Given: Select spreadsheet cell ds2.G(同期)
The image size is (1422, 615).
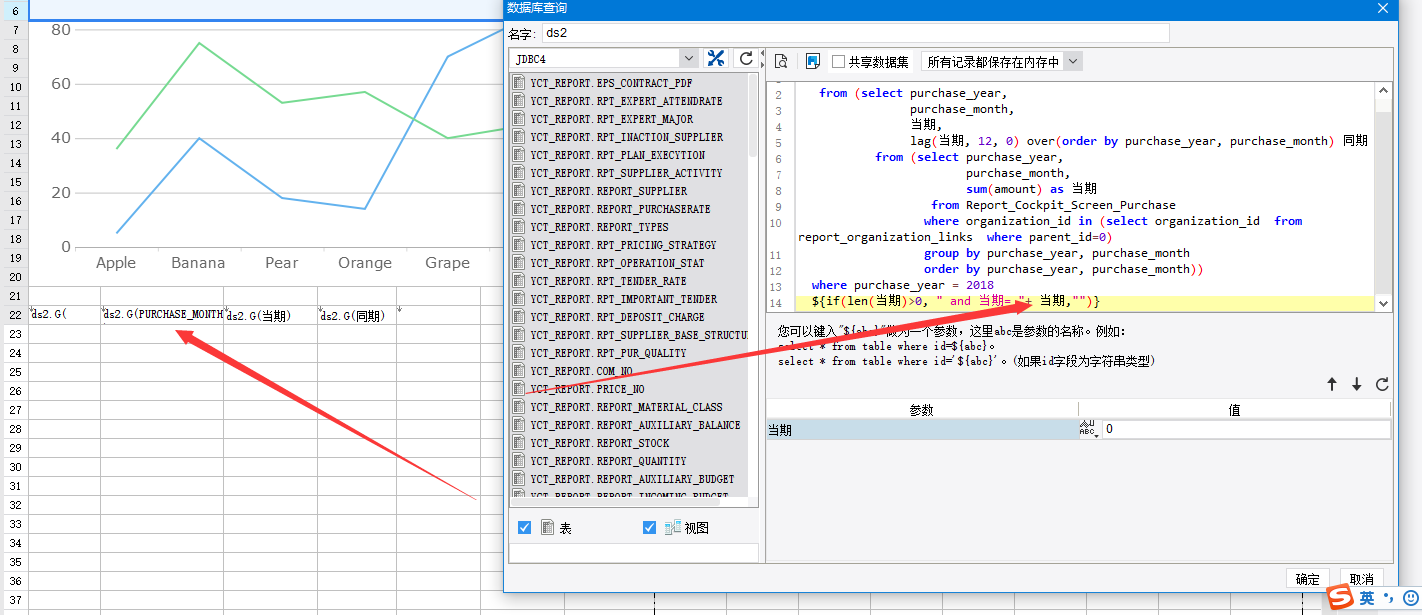Looking at the screenshot, I should pyautogui.click(x=357, y=315).
